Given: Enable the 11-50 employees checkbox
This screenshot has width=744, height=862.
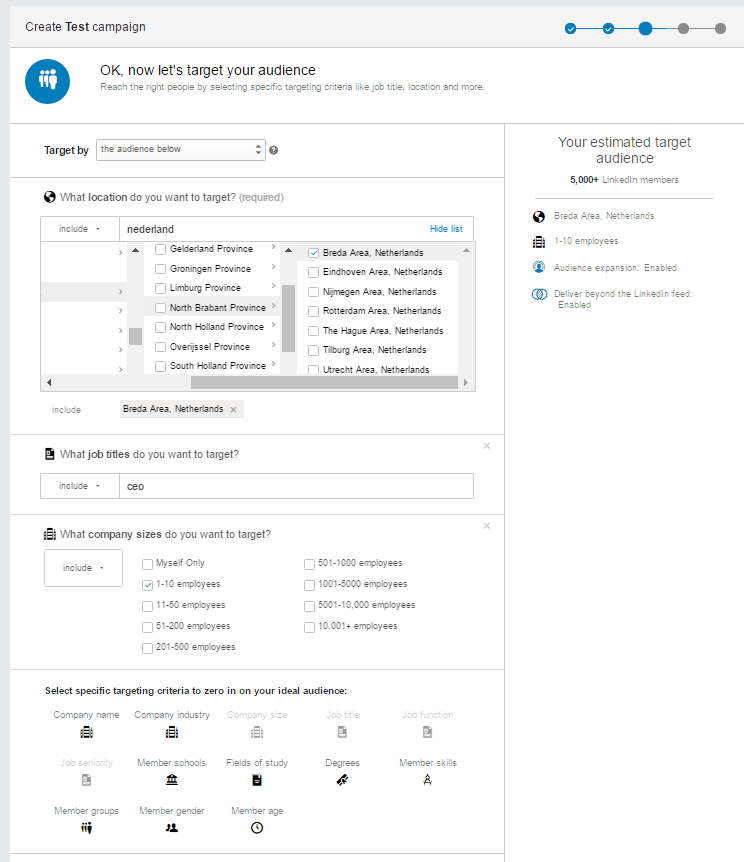Looking at the screenshot, I should pyautogui.click(x=148, y=605).
